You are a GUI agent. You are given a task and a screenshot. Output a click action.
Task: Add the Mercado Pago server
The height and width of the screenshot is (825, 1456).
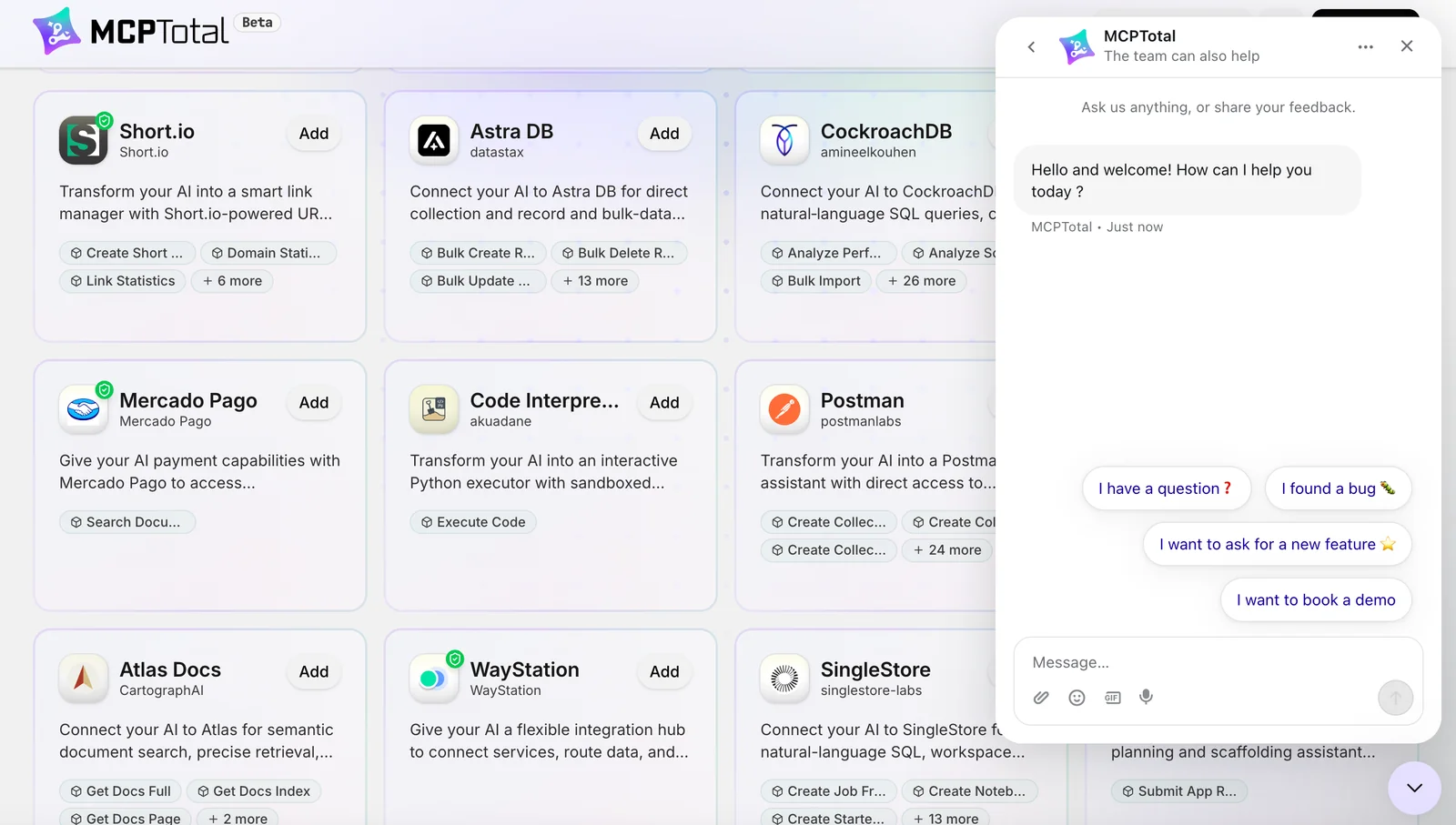tap(314, 403)
